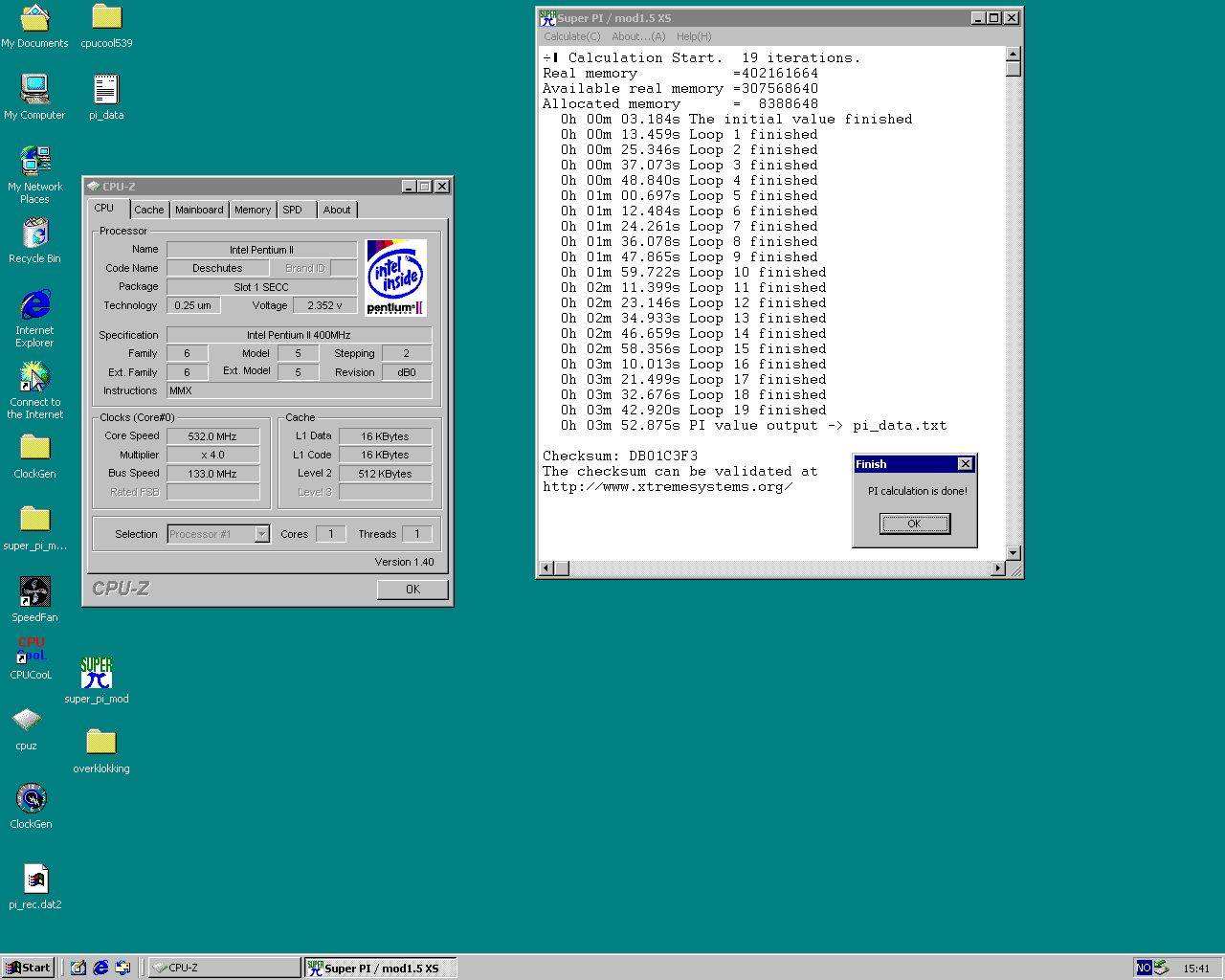This screenshot has width=1225, height=980.
Task: Click the Start button
Action: click(27, 968)
